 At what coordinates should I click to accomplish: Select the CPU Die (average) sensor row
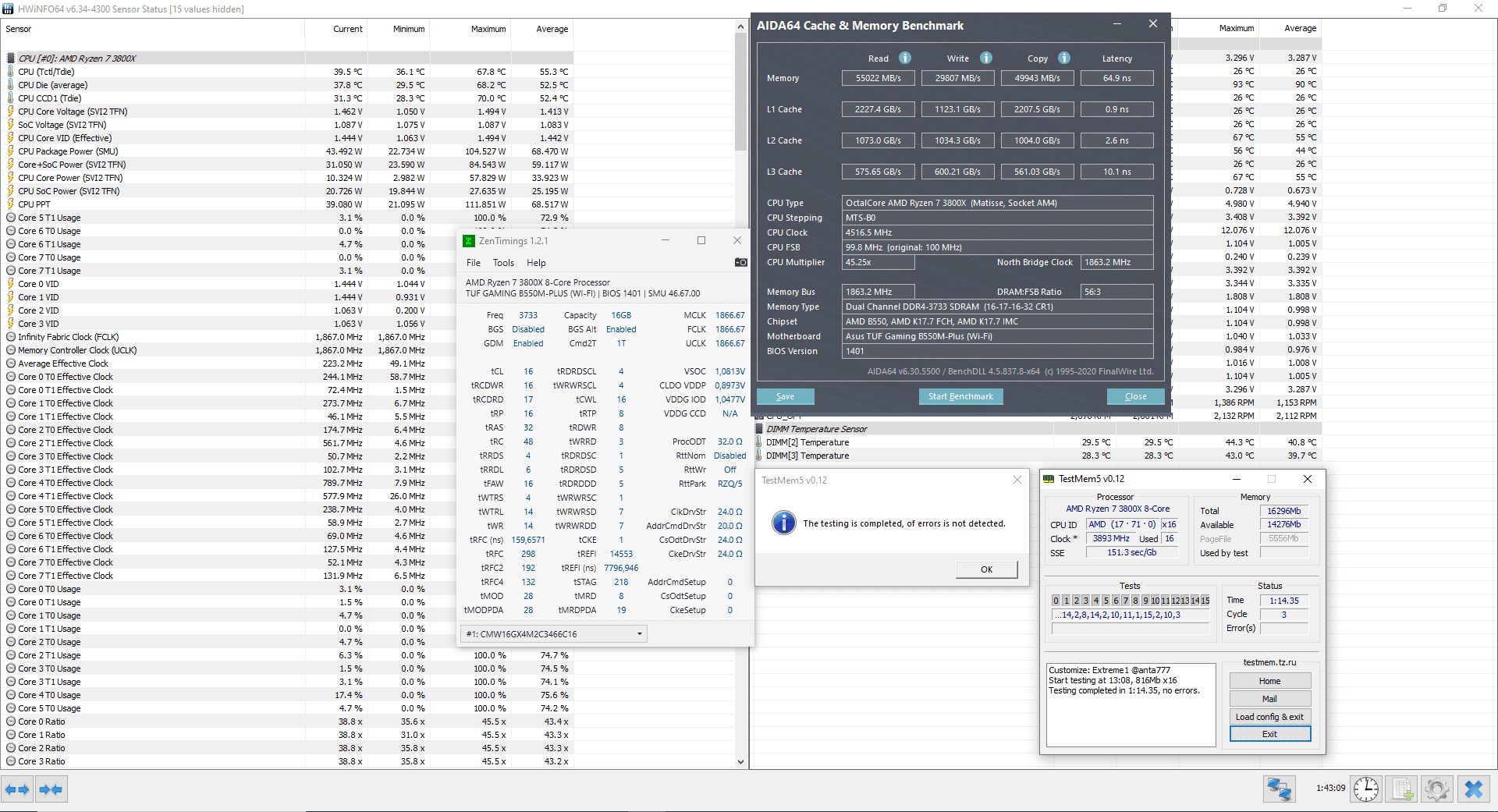tap(287, 85)
